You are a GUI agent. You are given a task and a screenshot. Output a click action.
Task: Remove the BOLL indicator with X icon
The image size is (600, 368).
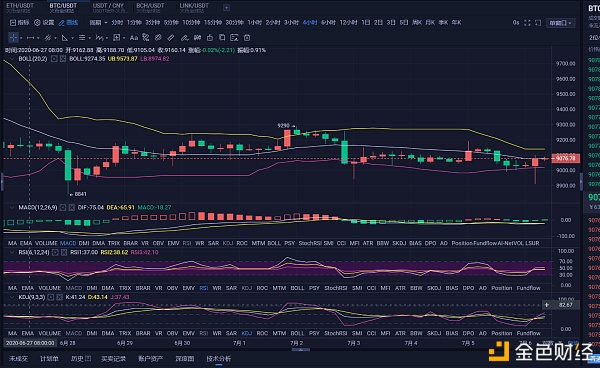[x=63, y=59]
